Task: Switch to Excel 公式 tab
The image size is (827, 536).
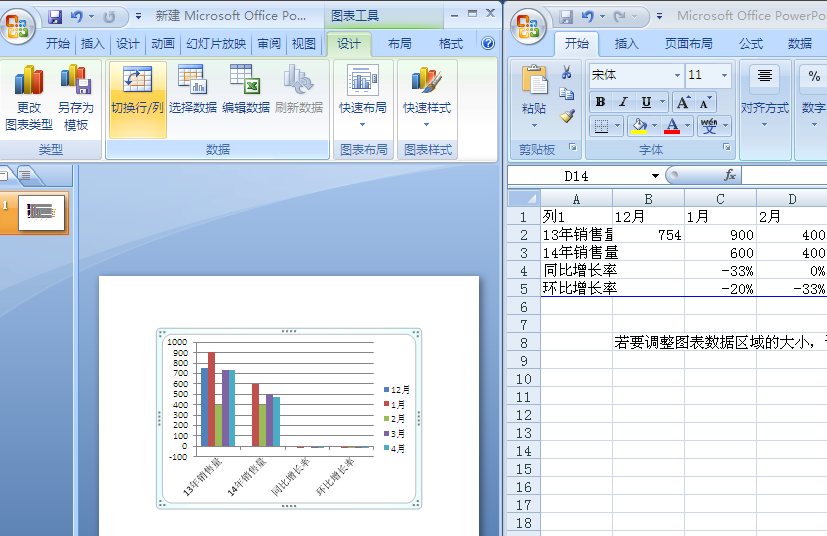Action: tap(751, 43)
